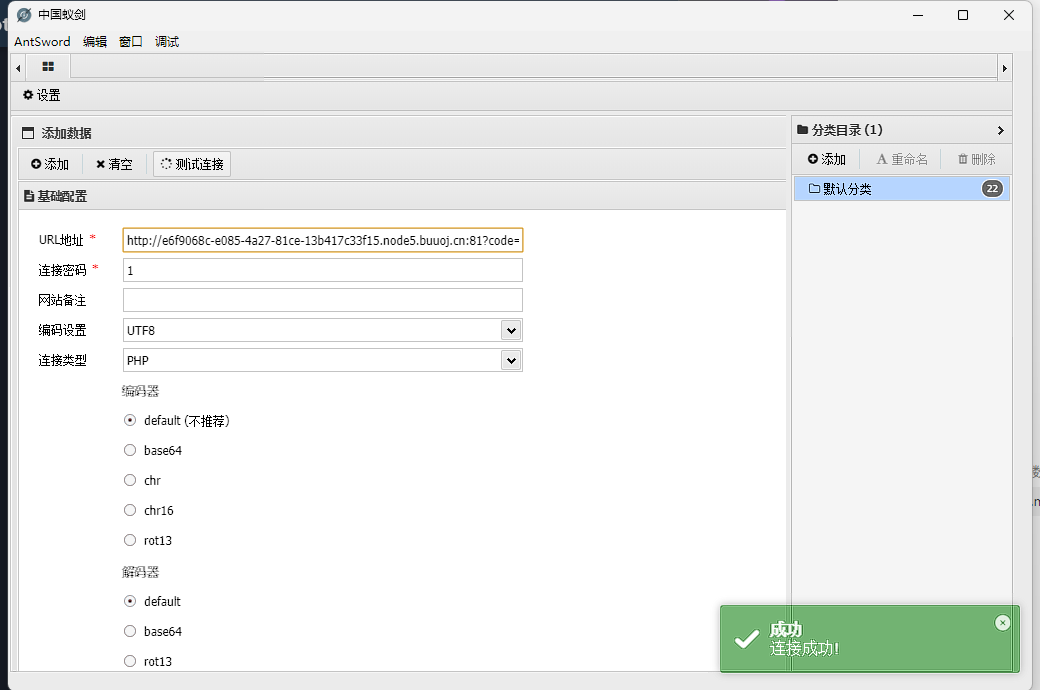Select the 默认分类 folder
Image resolution: width=1040 pixels, height=690 pixels.
tap(901, 188)
